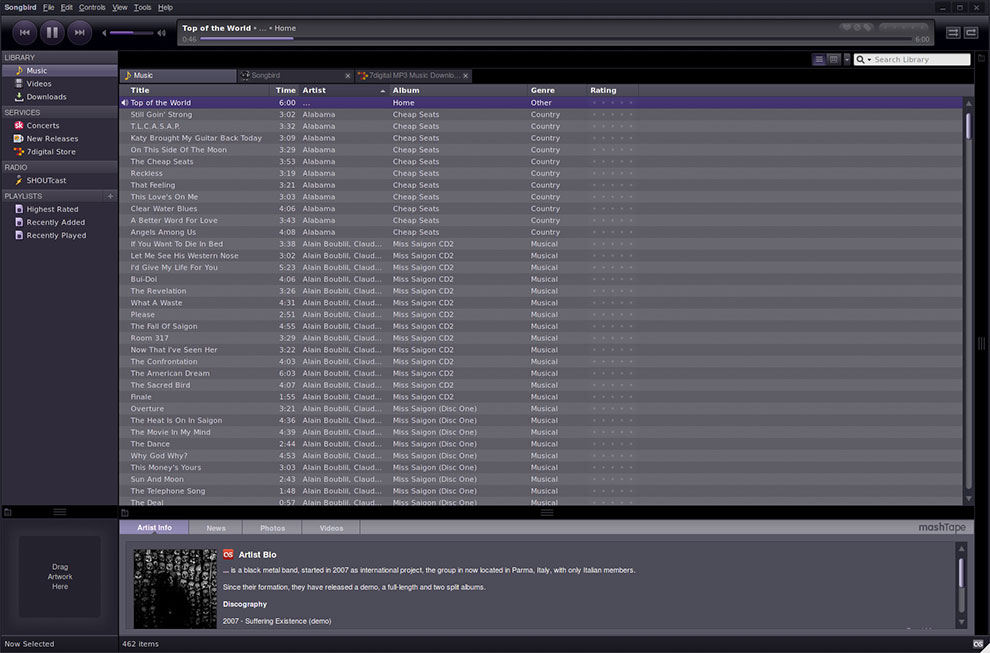Open the view options dropdown arrow
This screenshot has height=653, width=990.
(847, 59)
